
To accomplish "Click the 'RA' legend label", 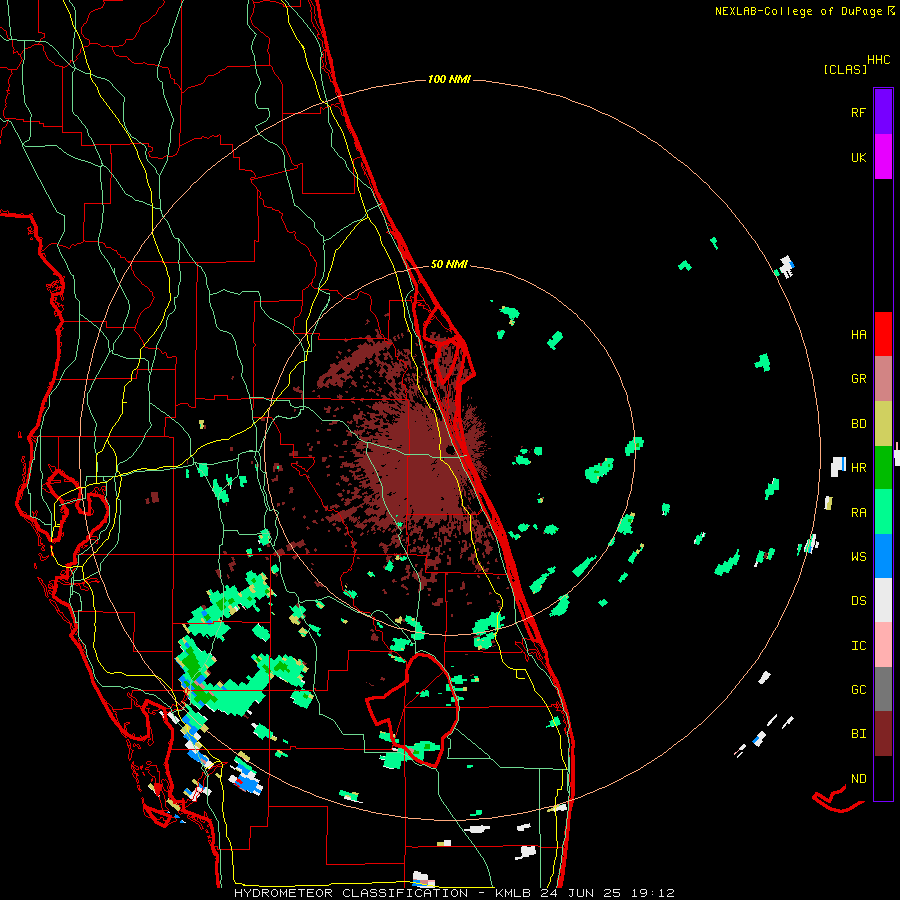I will (858, 512).
